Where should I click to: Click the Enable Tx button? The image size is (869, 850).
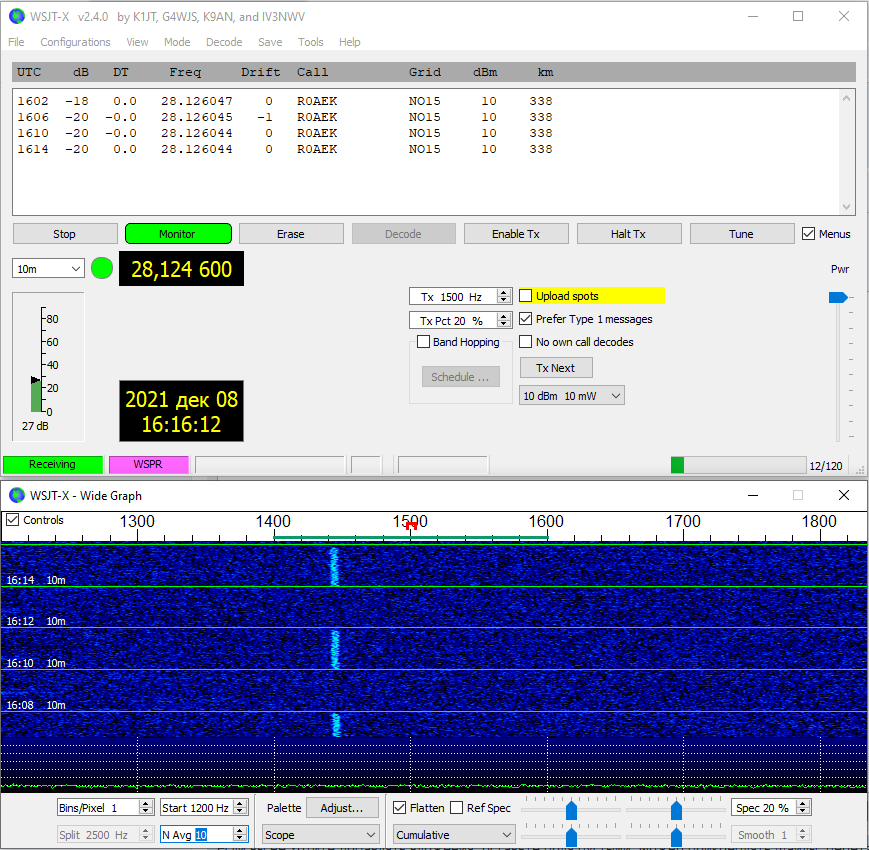[516, 234]
